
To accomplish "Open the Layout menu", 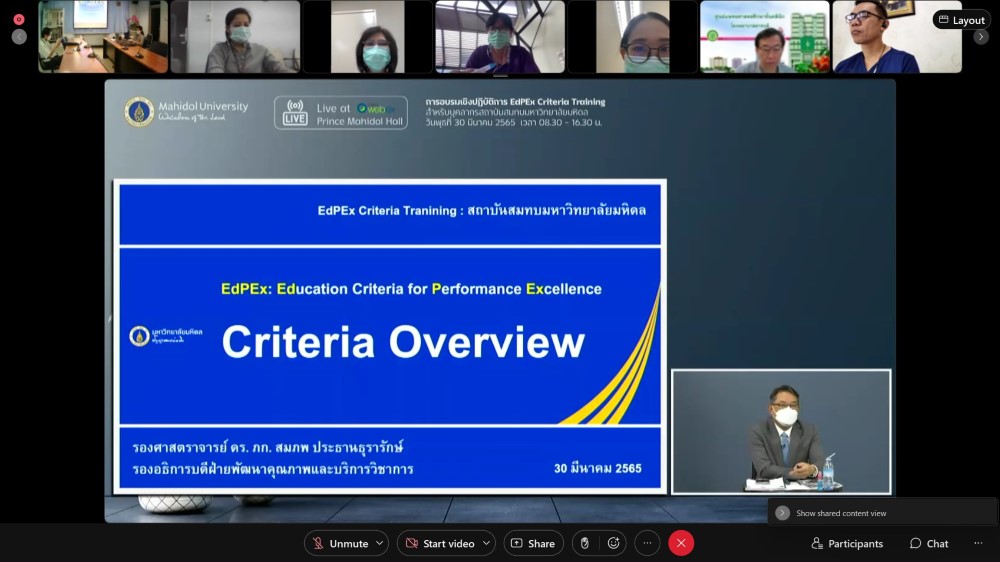I will point(961,20).
